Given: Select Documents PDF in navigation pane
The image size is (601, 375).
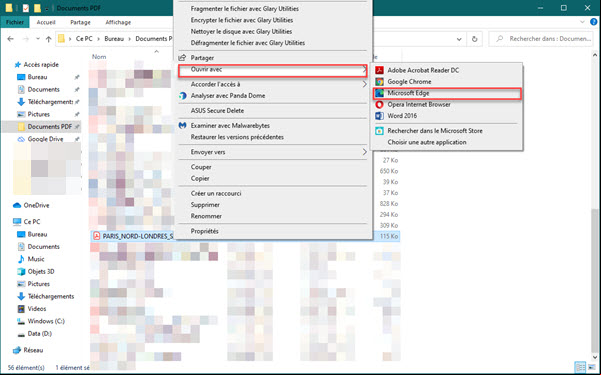Looking at the screenshot, I should (42, 127).
